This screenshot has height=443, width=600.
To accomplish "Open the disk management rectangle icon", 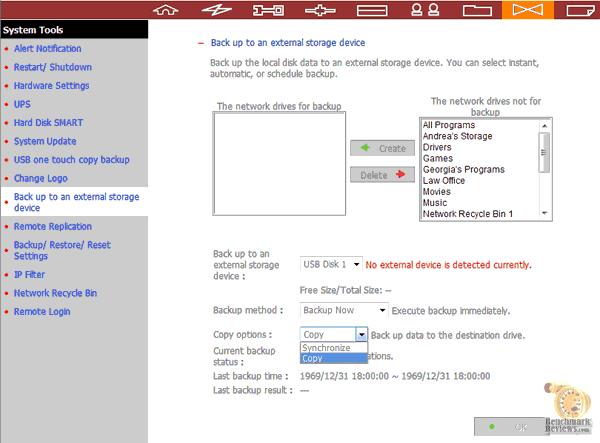I will pyautogui.click(x=372, y=10).
